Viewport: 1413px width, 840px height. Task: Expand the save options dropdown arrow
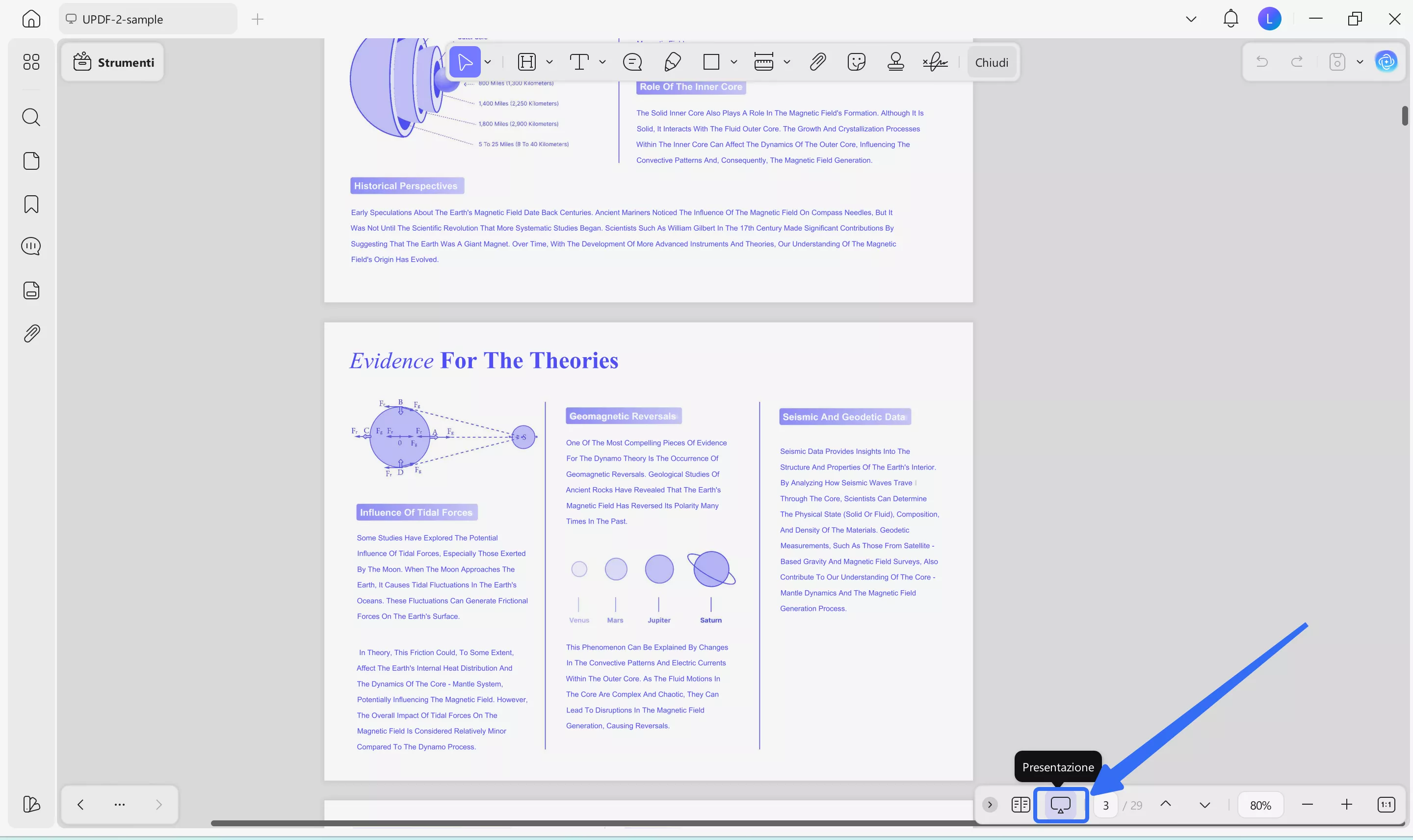[1361, 62]
